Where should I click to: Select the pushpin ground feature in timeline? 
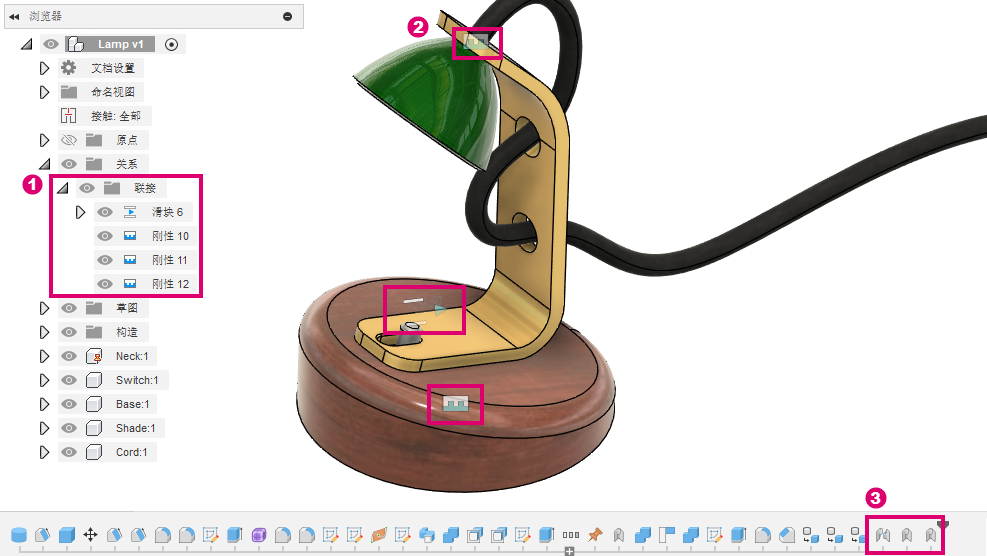click(595, 535)
